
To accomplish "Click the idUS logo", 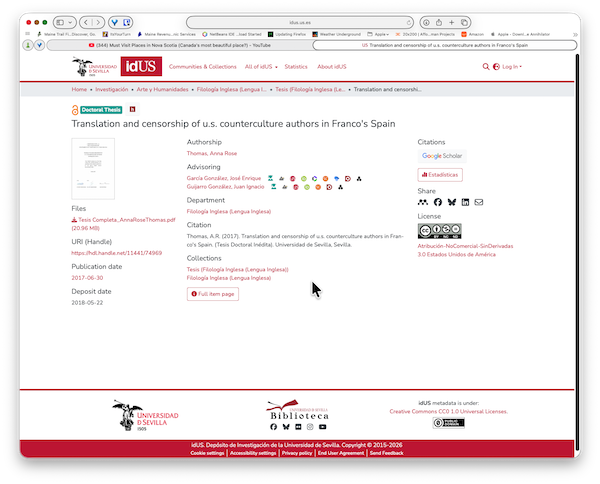I will pos(141,67).
